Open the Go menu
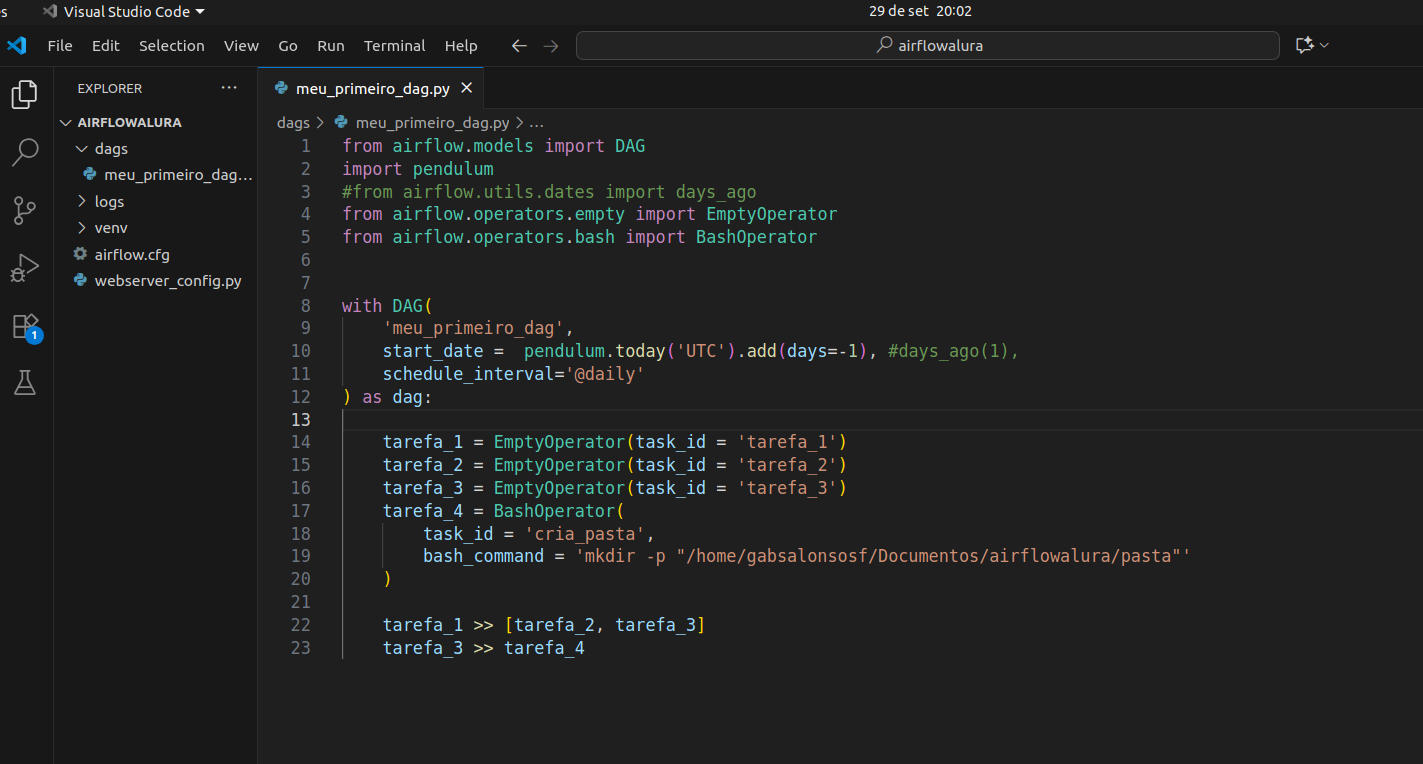This screenshot has height=764, width=1423. coord(288,46)
